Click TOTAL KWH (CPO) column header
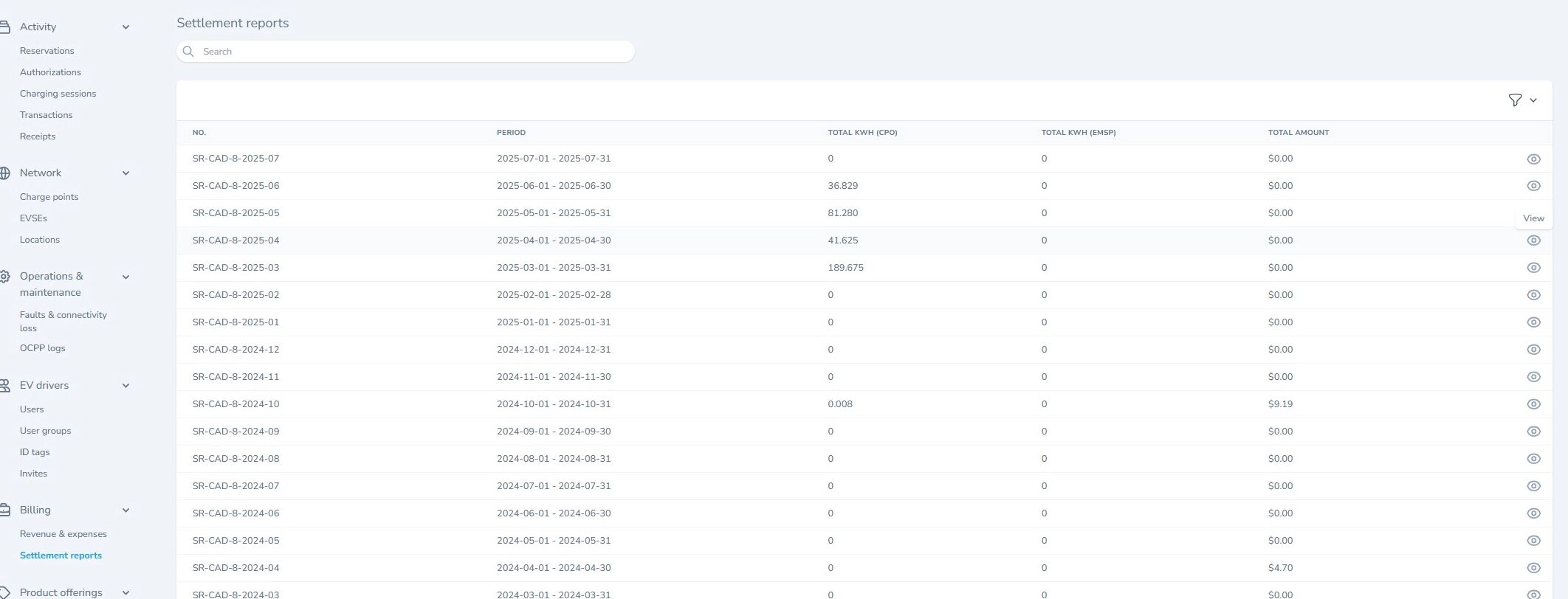 (x=862, y=133)
